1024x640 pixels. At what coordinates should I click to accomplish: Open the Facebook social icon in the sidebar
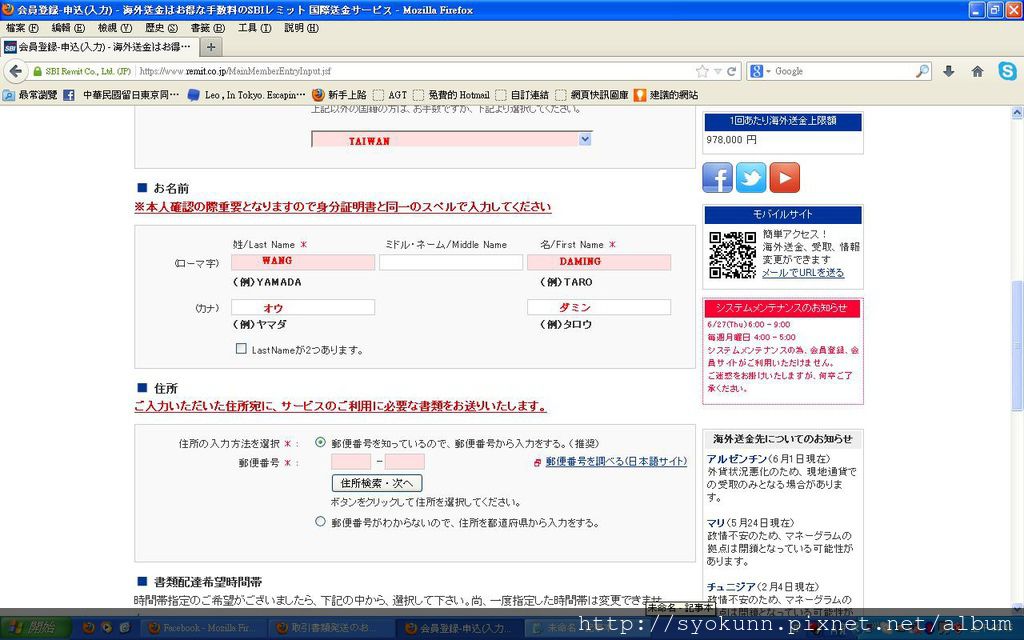pos(717,177)
